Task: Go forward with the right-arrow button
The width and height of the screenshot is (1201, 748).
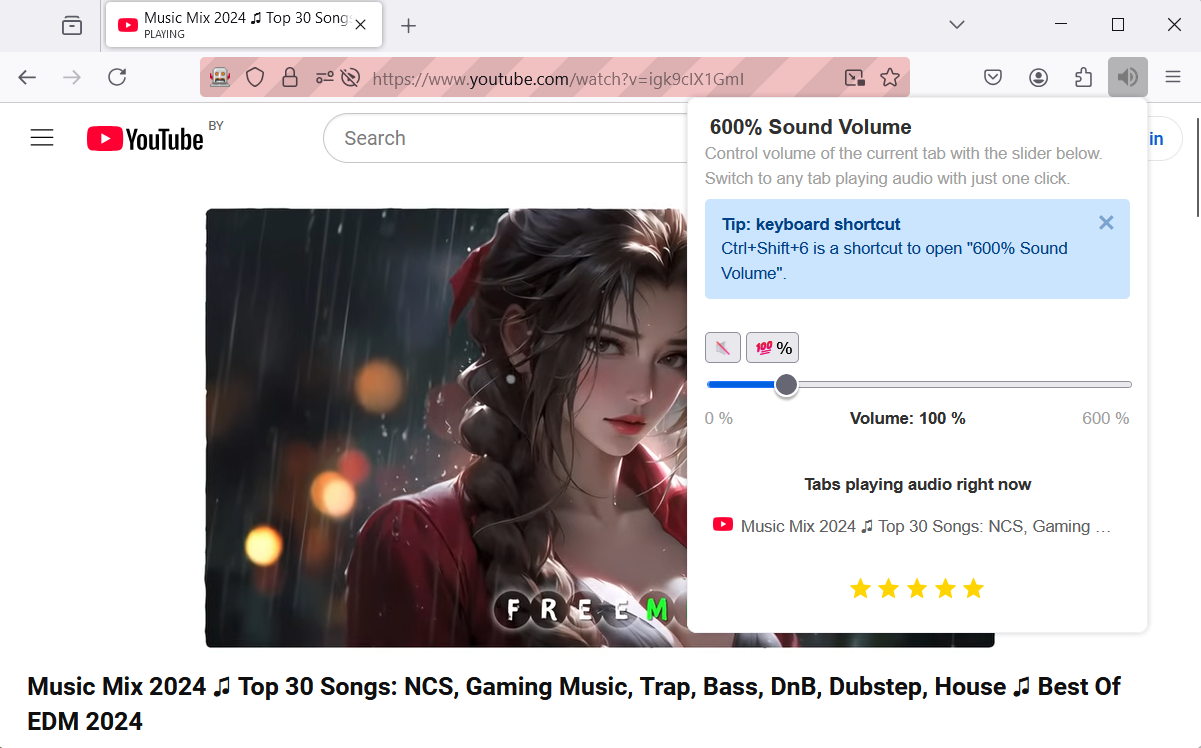Action: pyautogui.click(x=72, y=77)
